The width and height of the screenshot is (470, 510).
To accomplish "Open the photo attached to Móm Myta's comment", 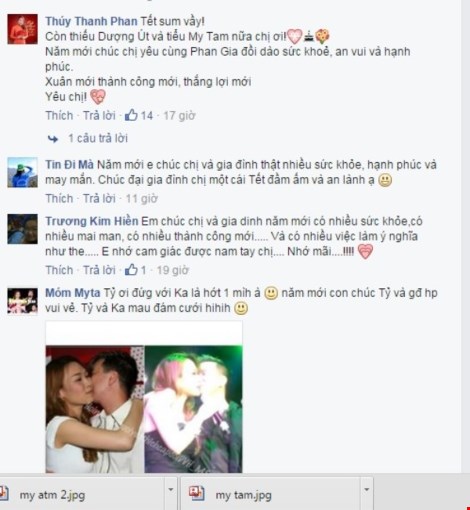I will 144,397.
